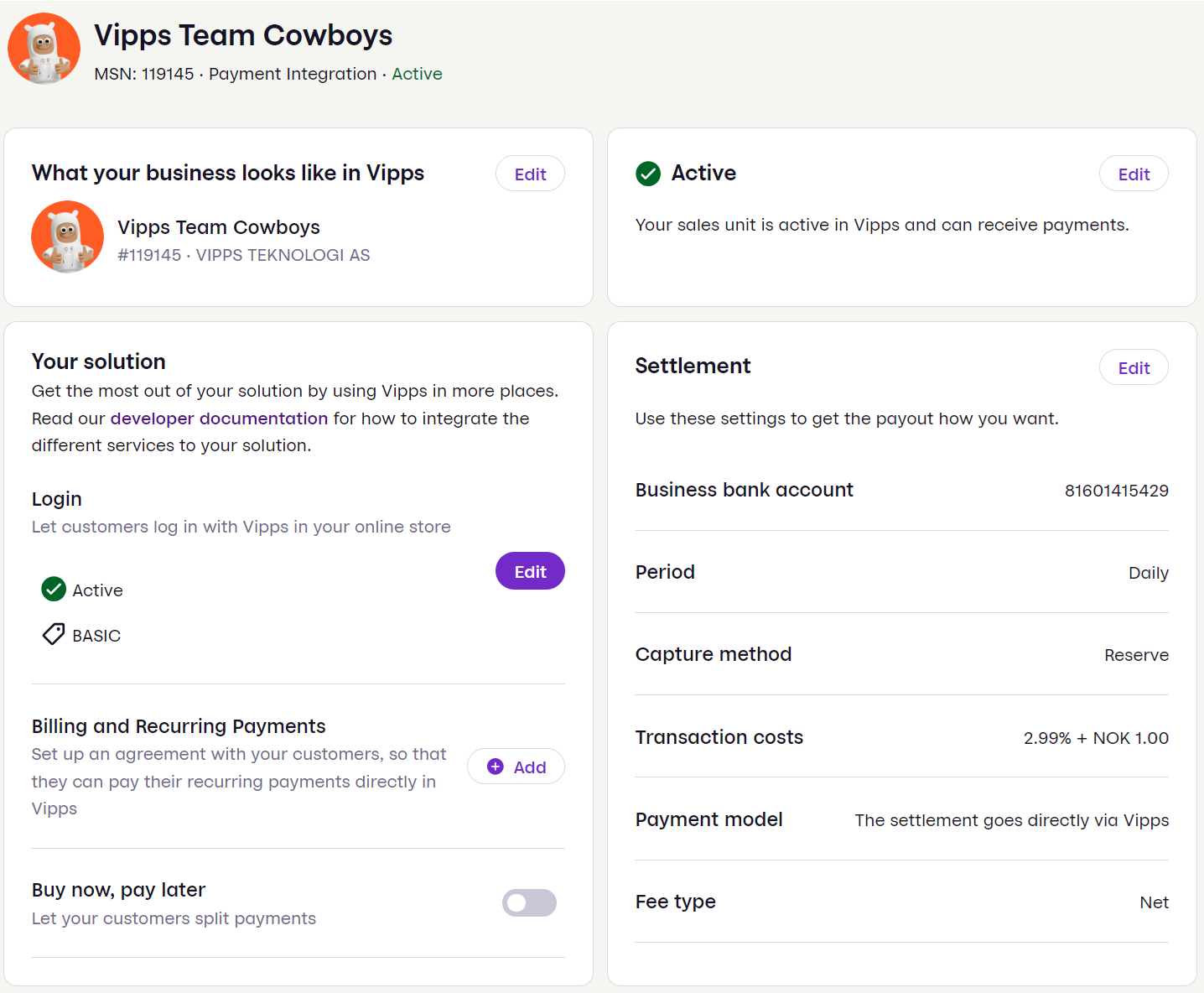Open the developer documentation link
Screen dimensions: 1204x993
point(219,419)
